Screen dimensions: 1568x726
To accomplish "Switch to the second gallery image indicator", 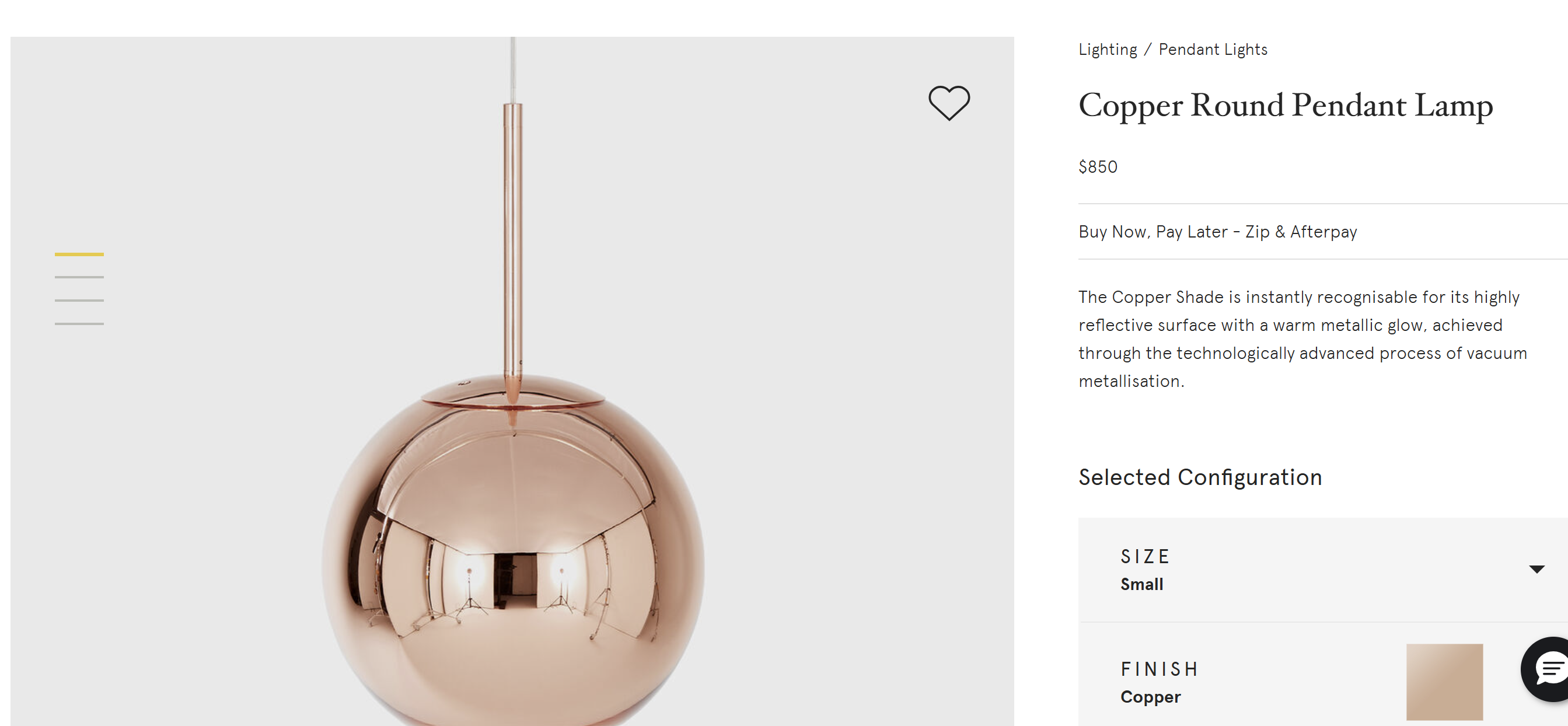I will tap(79, 277).
